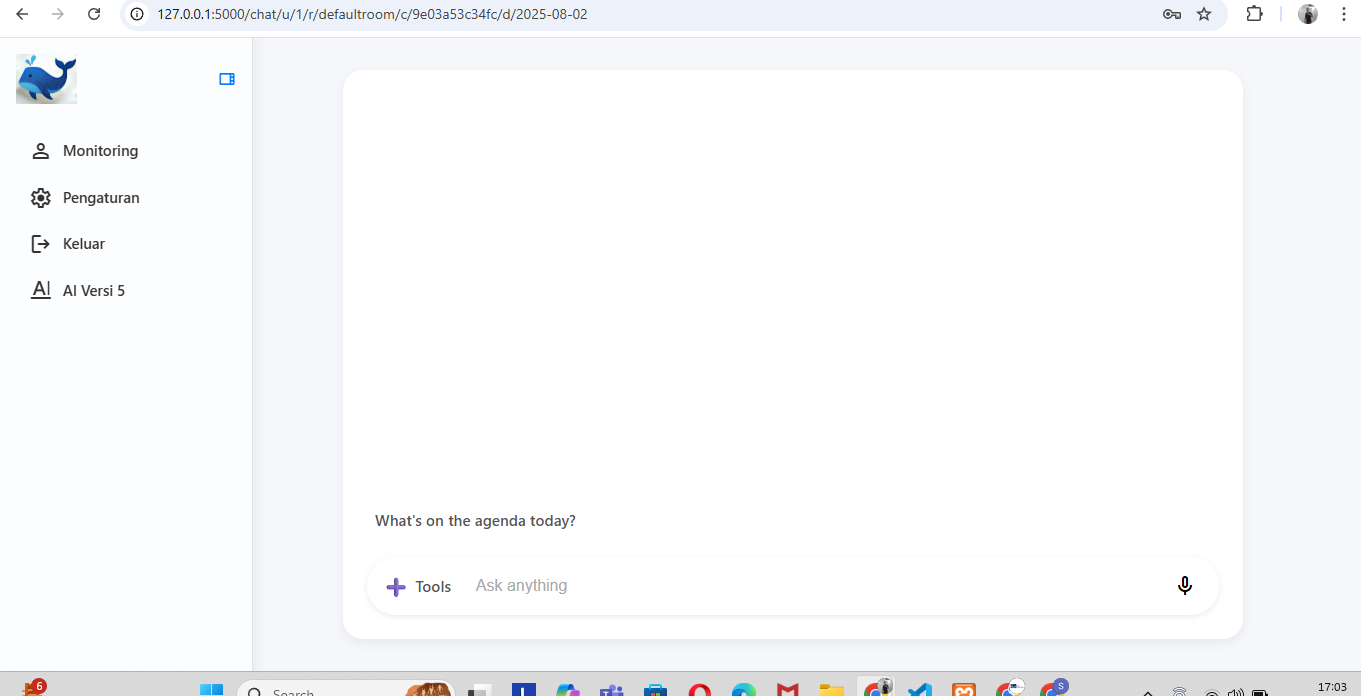The height and width of the screenshot is (696, 1361).
Task: Click the Pengaturan gear icon
Action: (40, 197)
